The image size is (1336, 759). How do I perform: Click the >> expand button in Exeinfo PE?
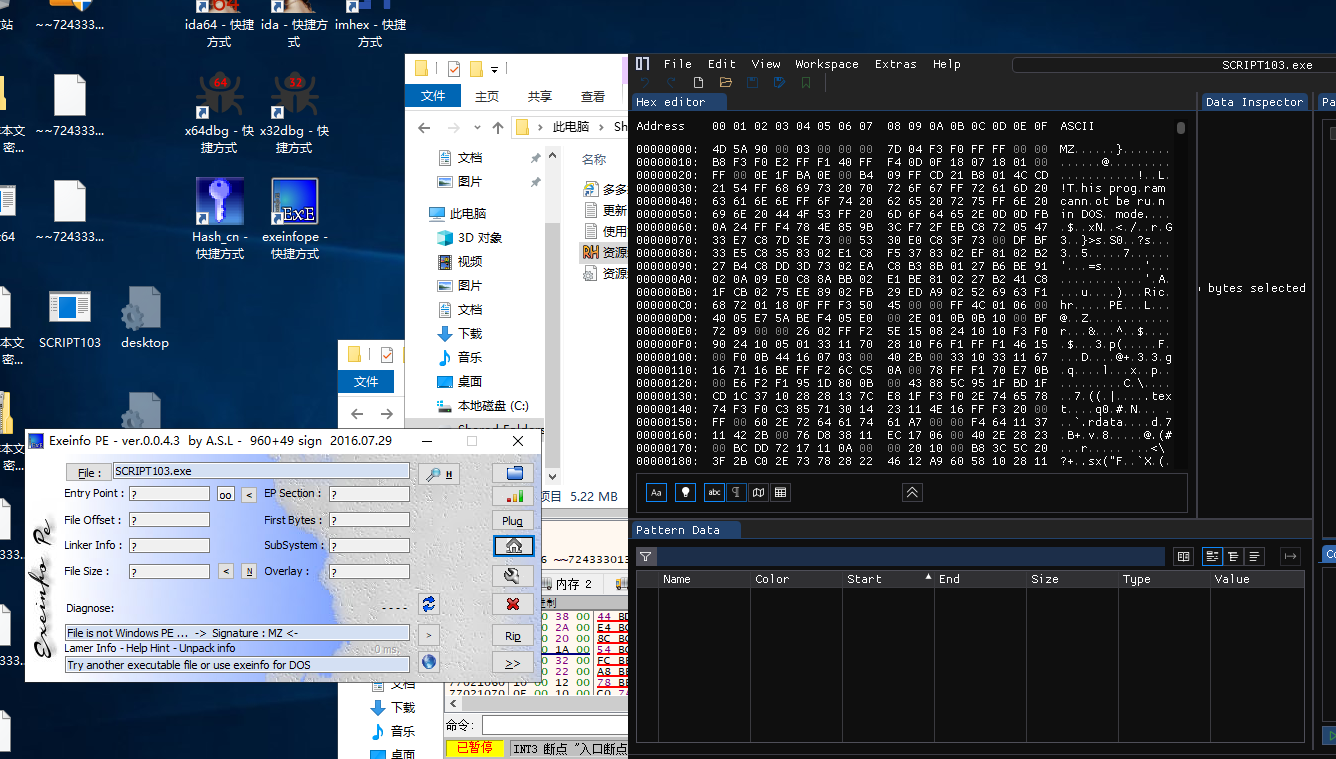click(x=513, y=662)
